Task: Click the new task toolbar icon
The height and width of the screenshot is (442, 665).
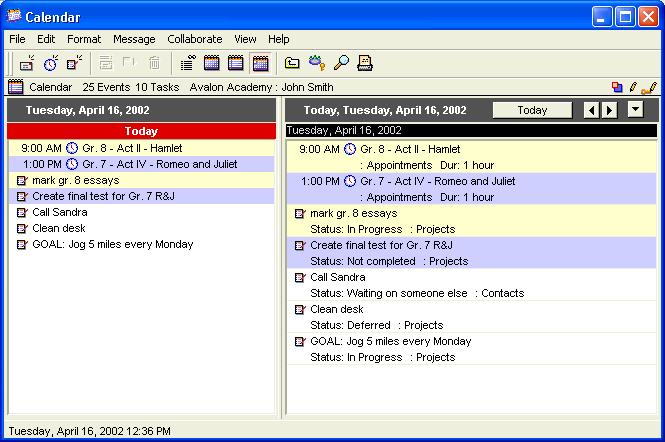Action: [x=74, y=63]
